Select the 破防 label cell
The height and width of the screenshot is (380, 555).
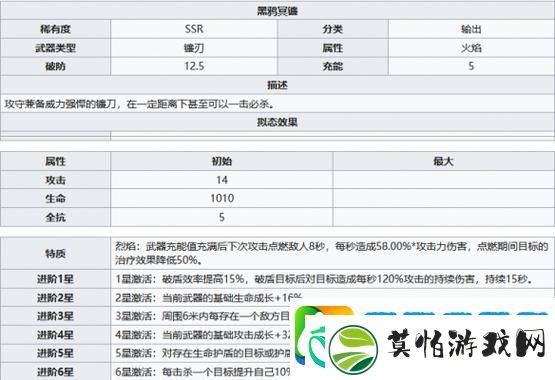55,66
